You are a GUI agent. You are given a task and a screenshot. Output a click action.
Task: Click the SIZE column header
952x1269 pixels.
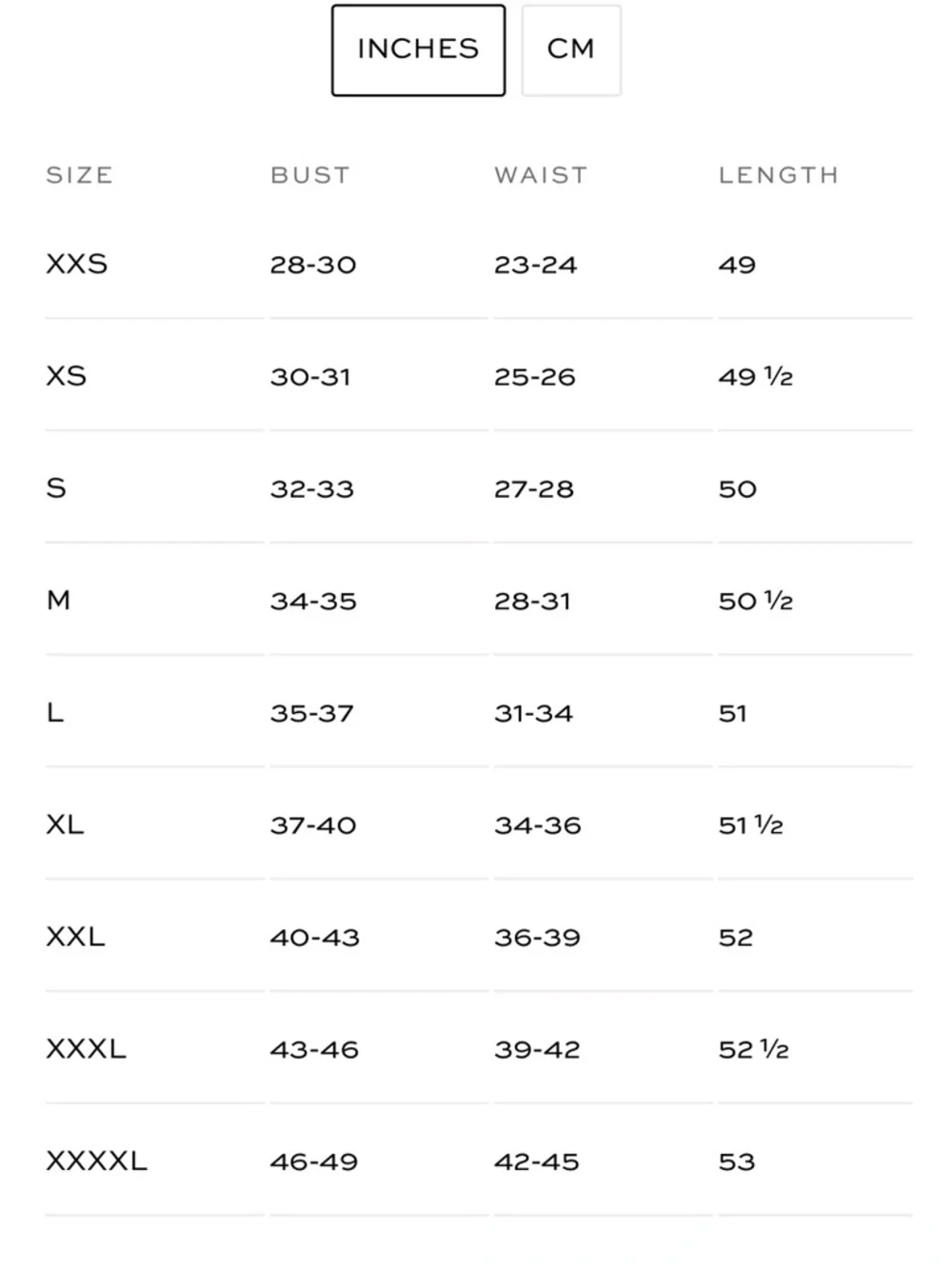click(80, 175)
